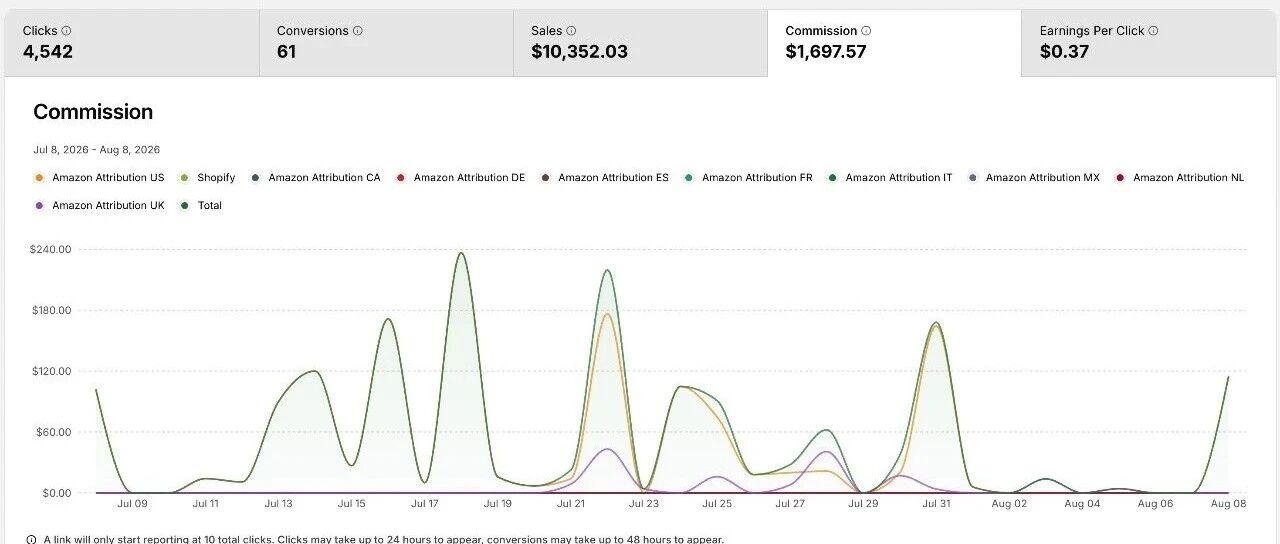Click the Jul 8 – Aug 8, 2026 date range

97,150
